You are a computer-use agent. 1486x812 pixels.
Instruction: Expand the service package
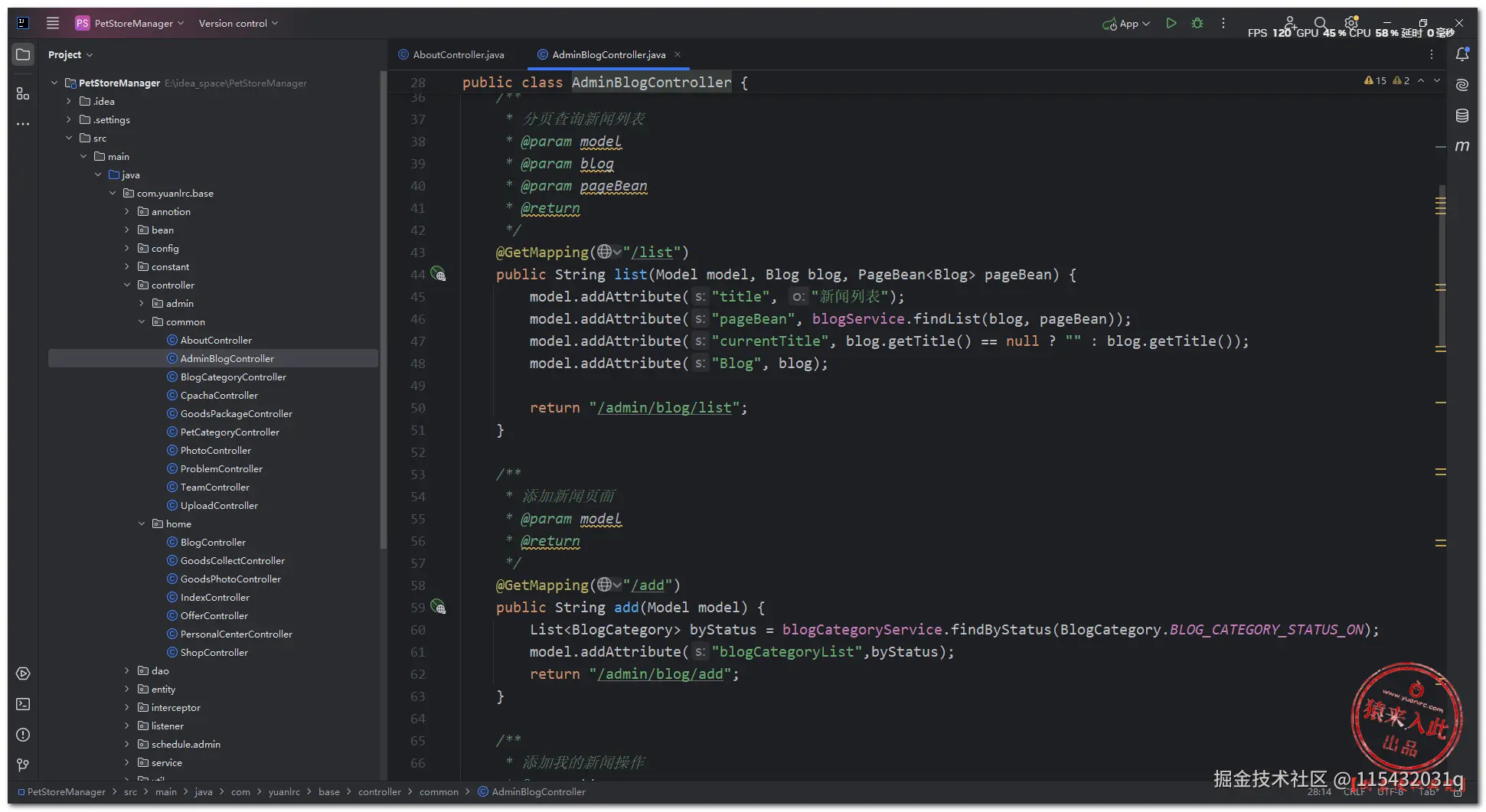127,762
